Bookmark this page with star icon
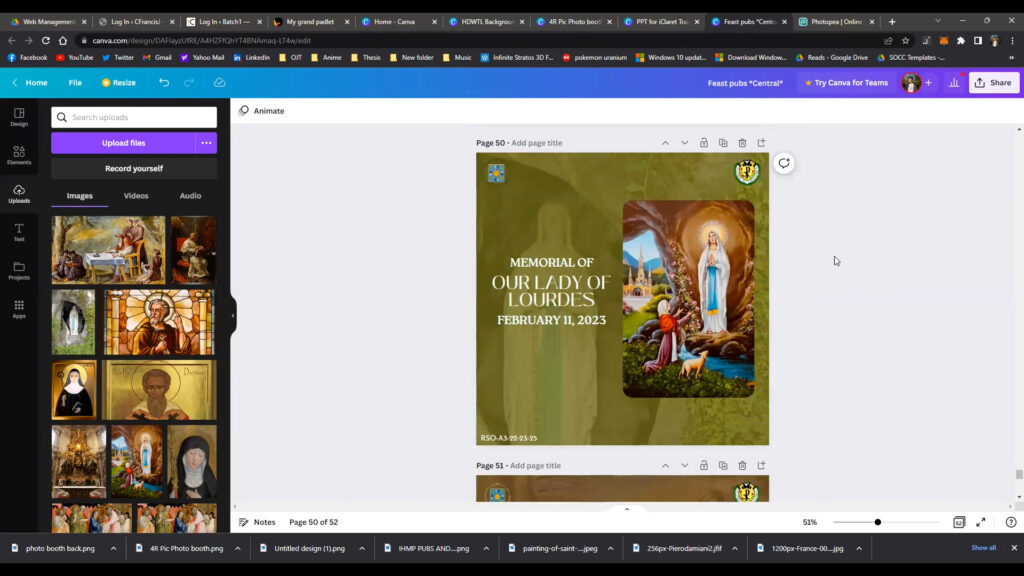 [905, 40]
